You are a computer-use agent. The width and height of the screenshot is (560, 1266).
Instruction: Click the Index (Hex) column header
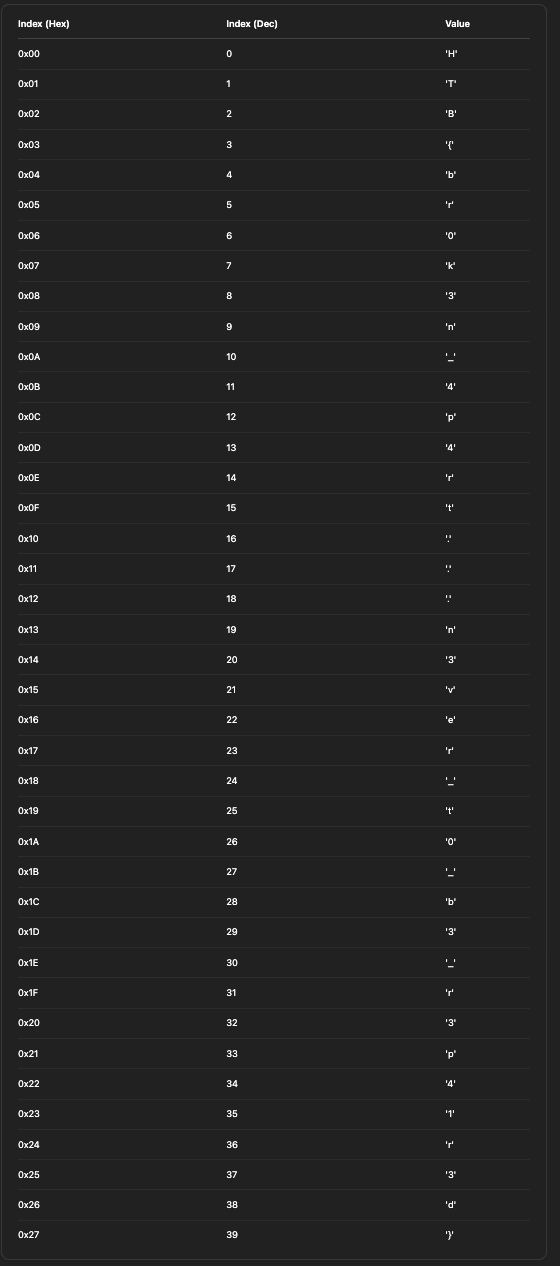point(44,24)
